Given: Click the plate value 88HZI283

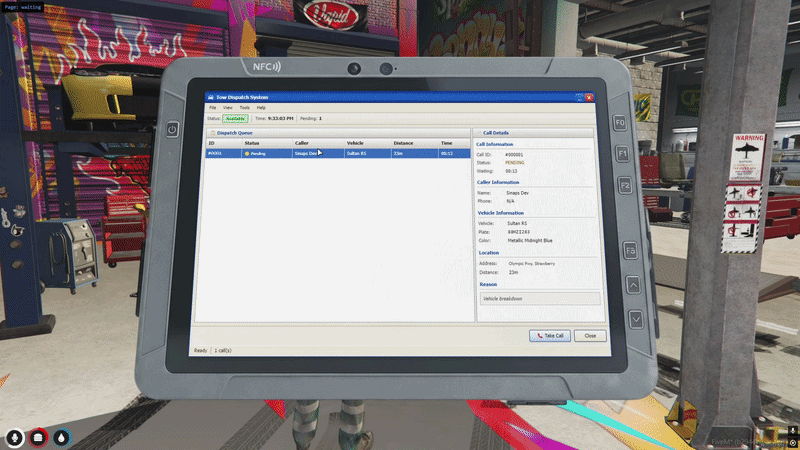Looking at the screenshot, I should point(518,232).
